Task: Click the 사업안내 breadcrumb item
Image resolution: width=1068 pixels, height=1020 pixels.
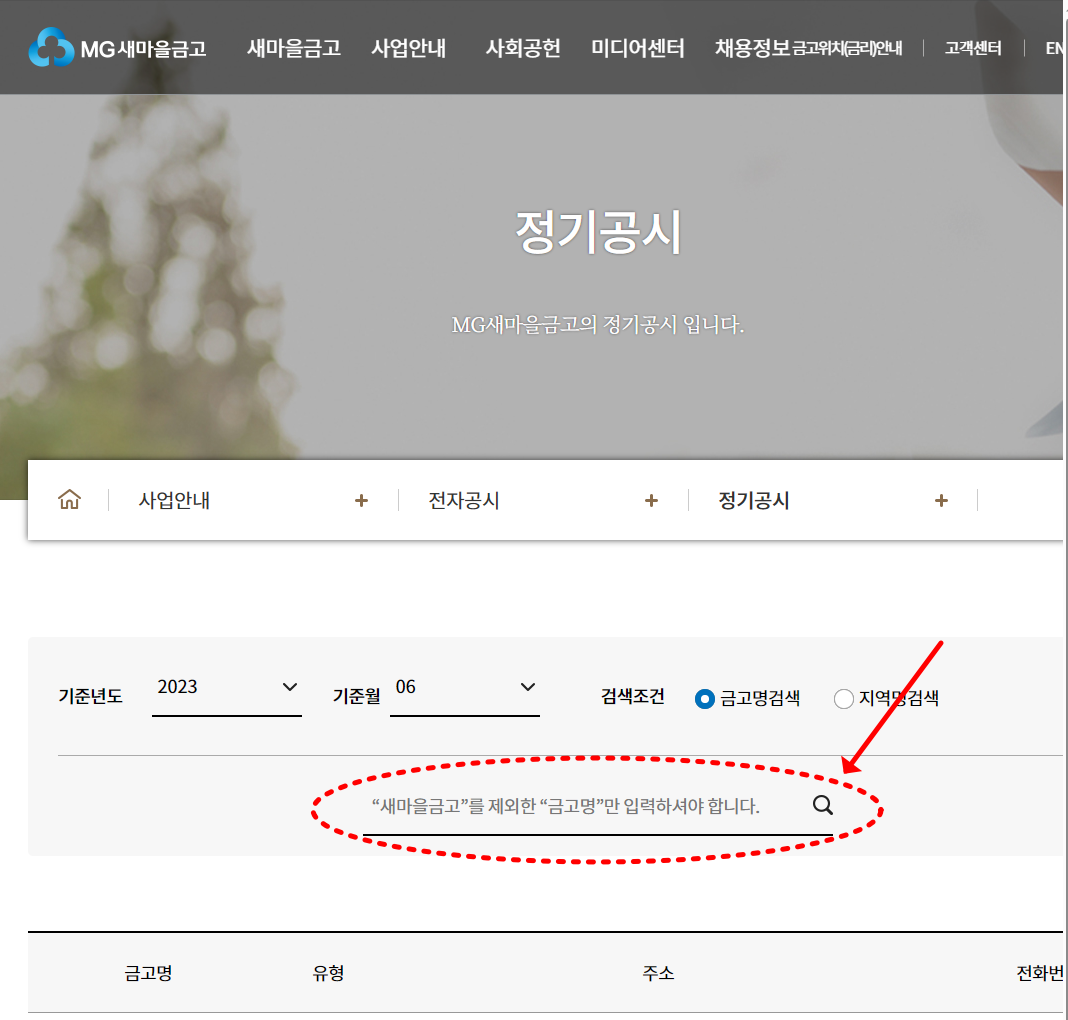Action: (x=174, y=500)
